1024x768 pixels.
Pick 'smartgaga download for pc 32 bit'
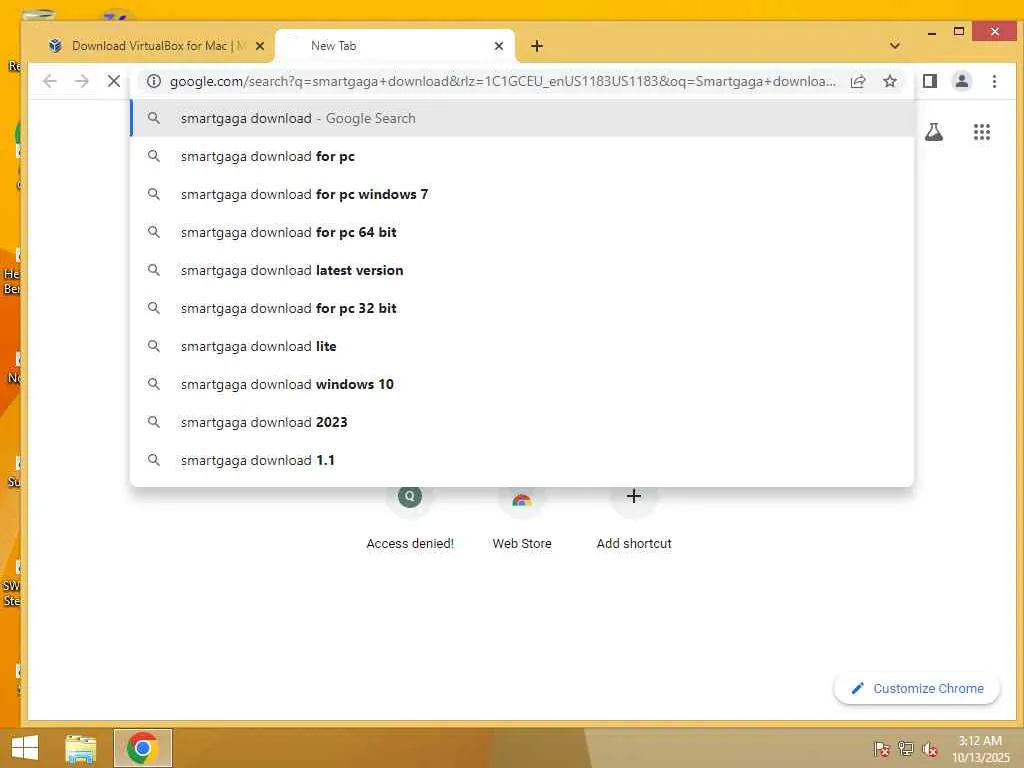522,308
